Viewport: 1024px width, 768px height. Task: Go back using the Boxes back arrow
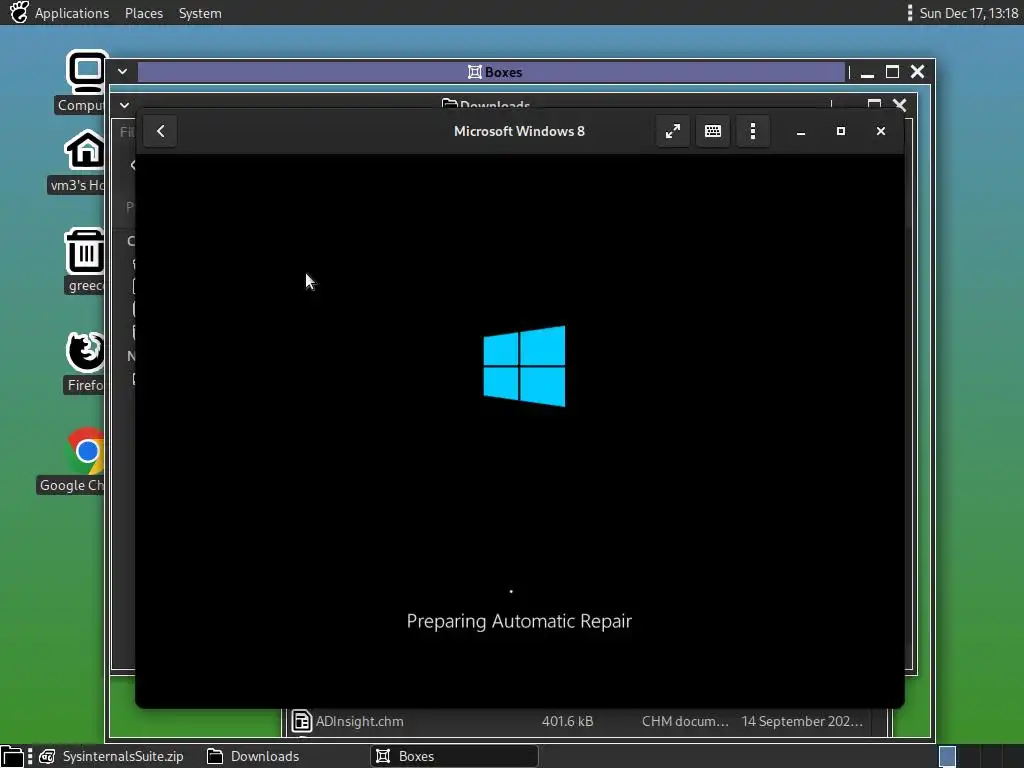pyautogui.click(x=161, y=131)
